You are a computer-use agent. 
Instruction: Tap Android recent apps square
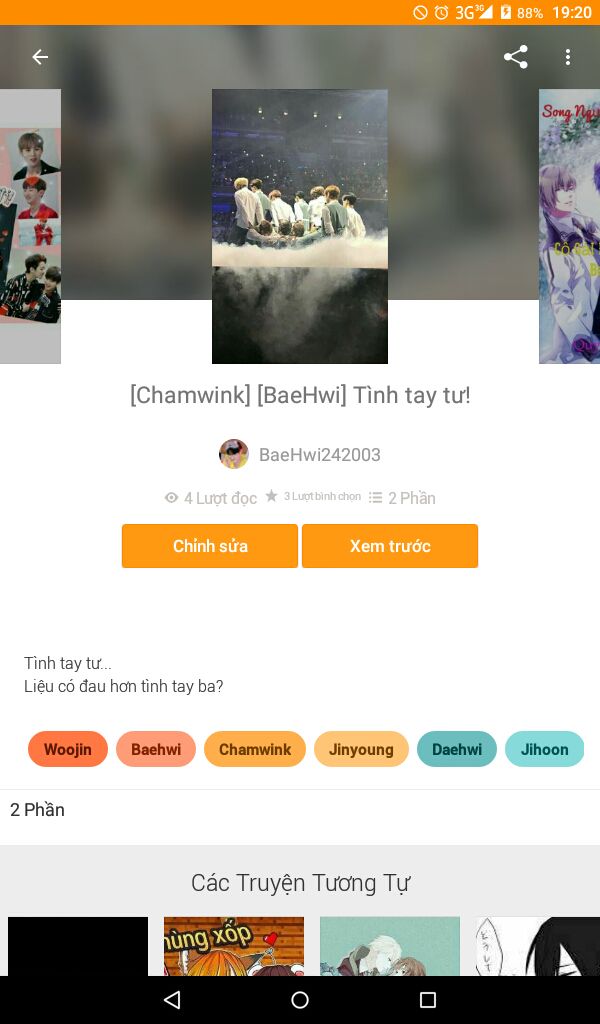click(x=428, y=1000)
